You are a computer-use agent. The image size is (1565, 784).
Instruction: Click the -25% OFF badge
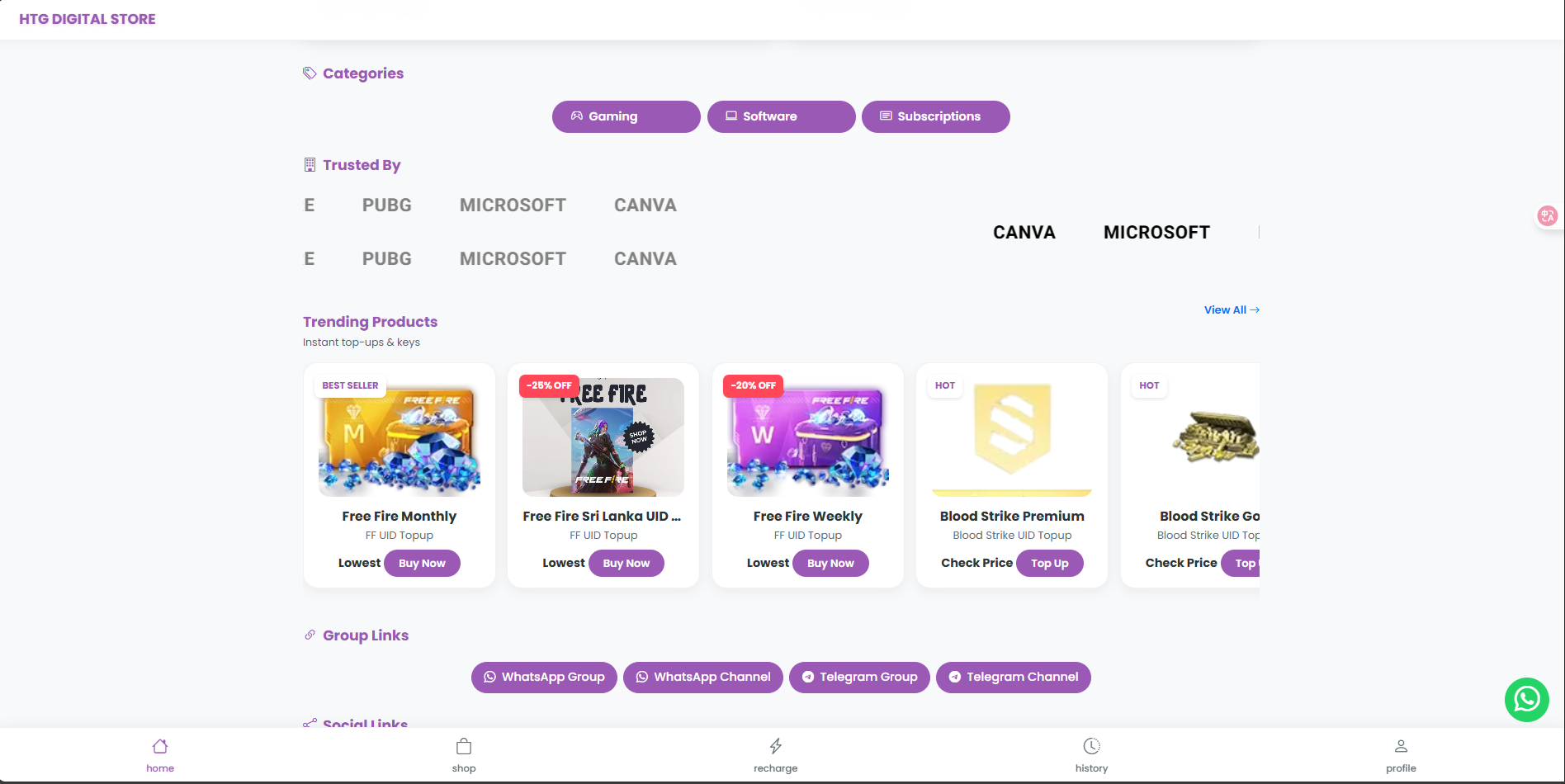click(x=549, y=385)
